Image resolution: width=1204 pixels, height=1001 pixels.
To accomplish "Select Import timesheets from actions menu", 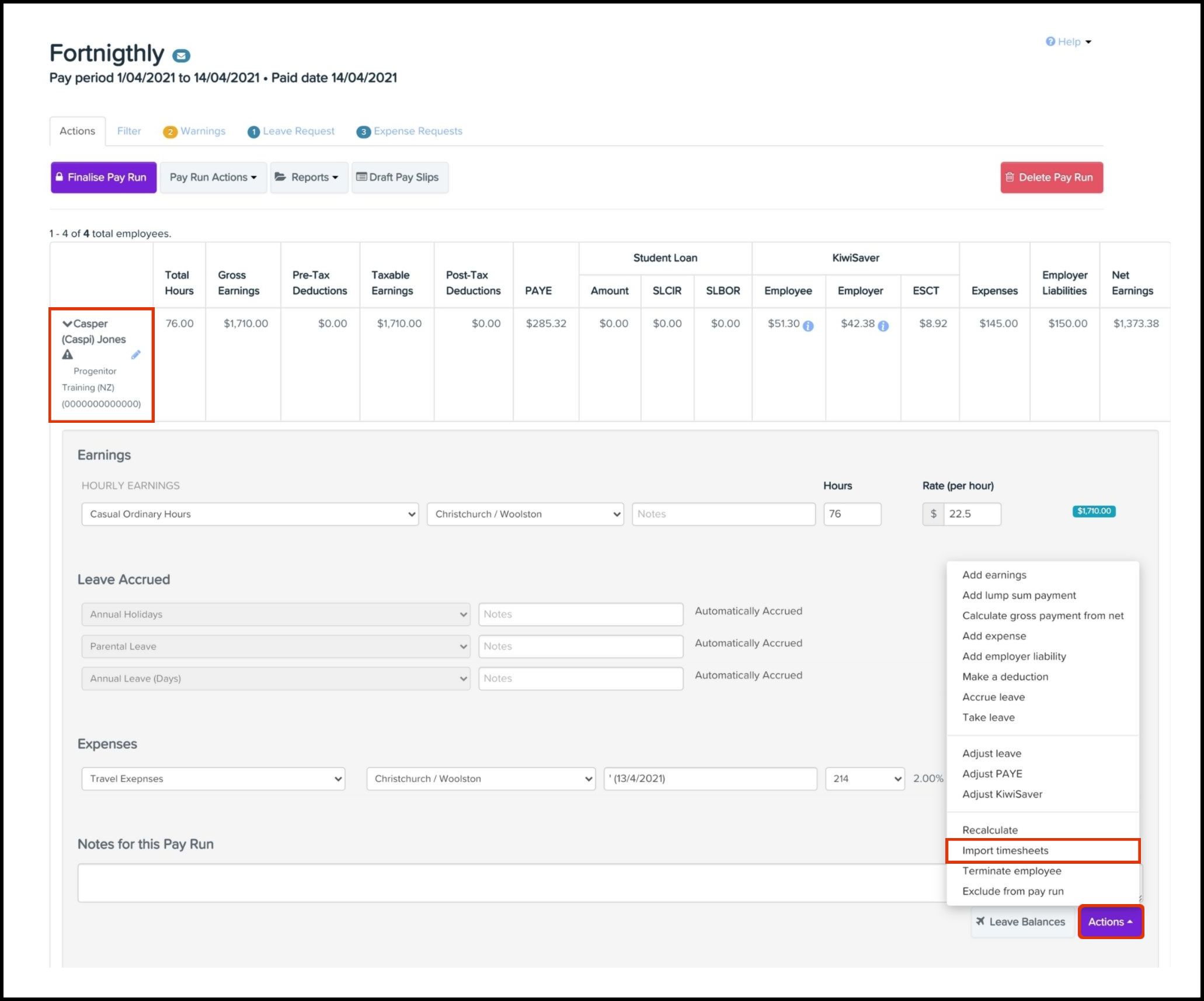I will (1005, 850).
